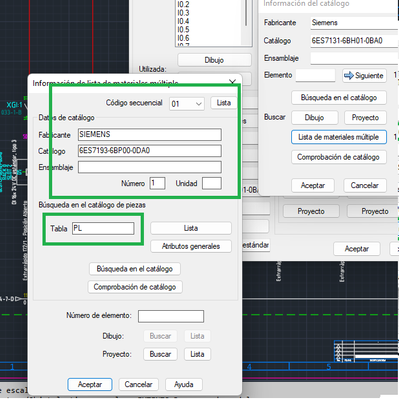The image size is (399, 400).
Task: Click the Ensamblaje field in Información del catálogo
Action: click(355, 58)
